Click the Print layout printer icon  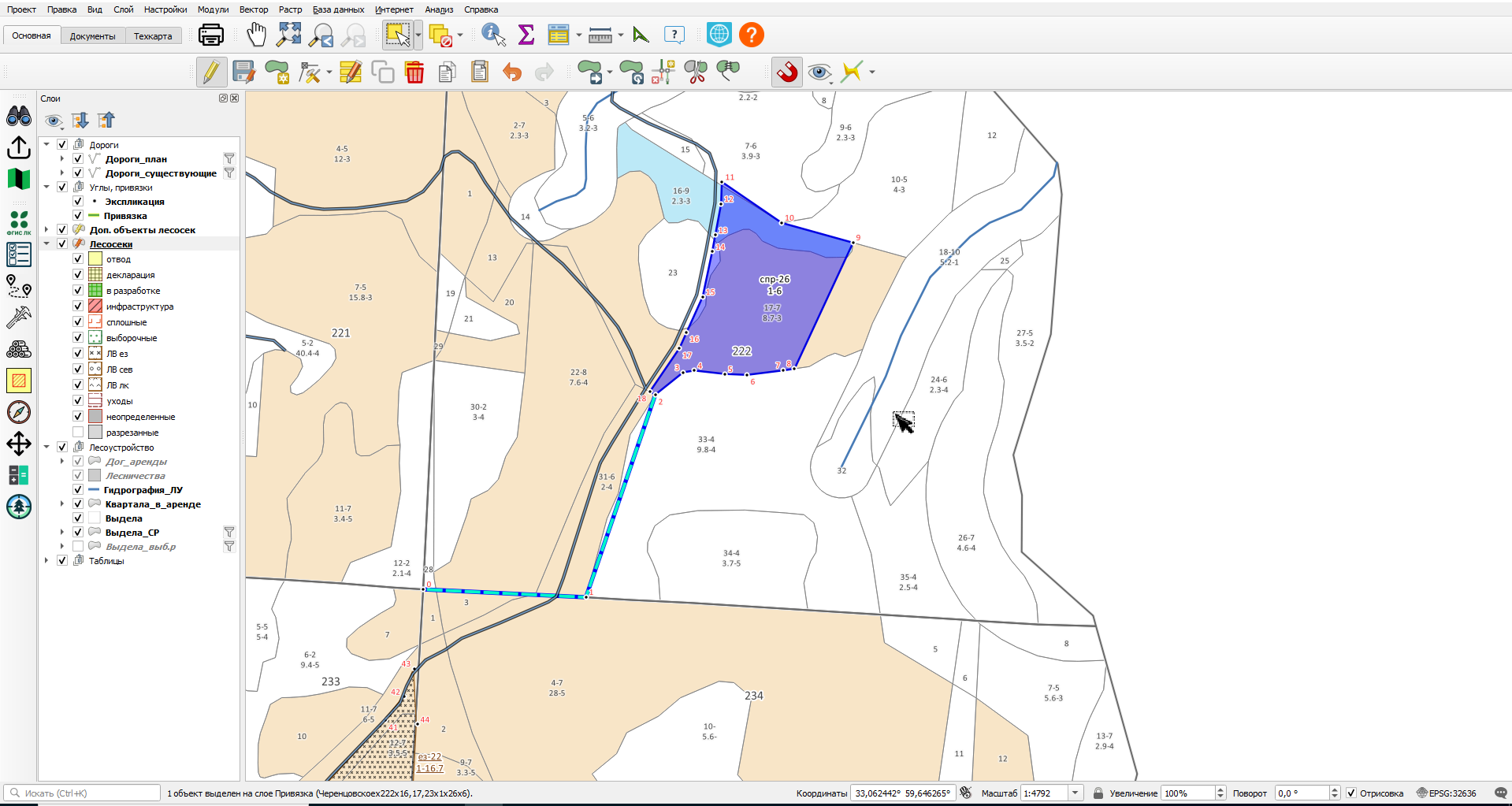[x=211, y=35]
